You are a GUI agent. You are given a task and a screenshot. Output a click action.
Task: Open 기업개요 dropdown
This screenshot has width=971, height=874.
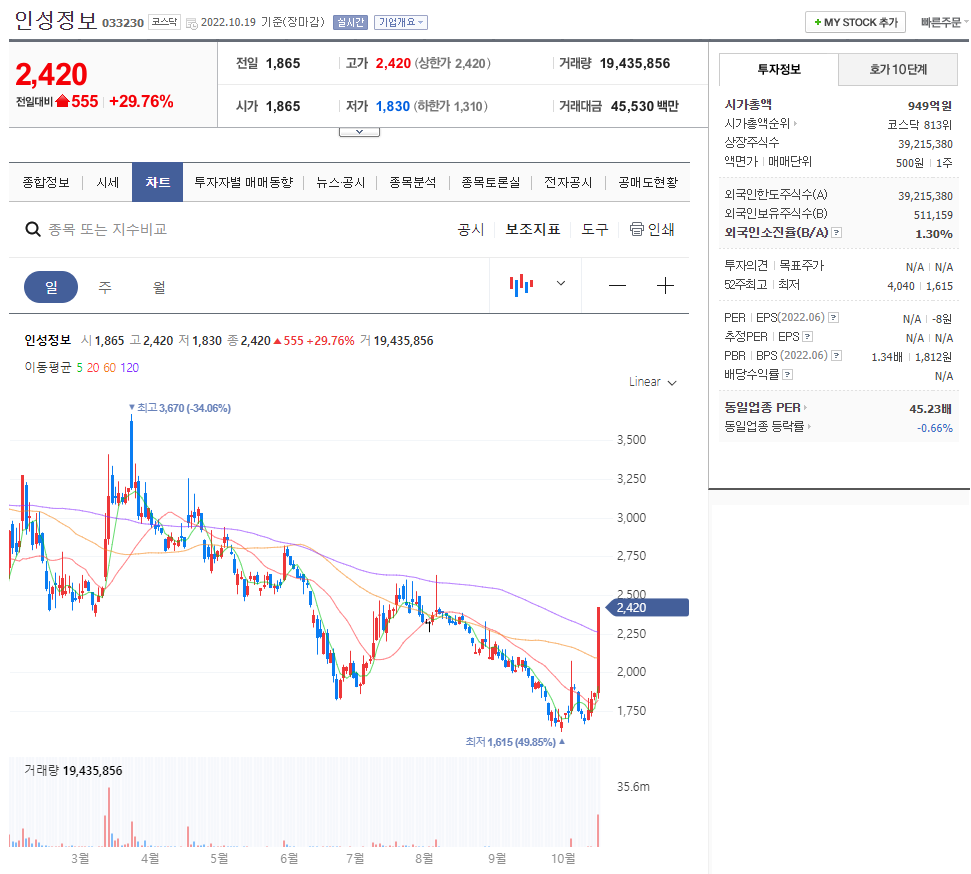coord(401,22)
